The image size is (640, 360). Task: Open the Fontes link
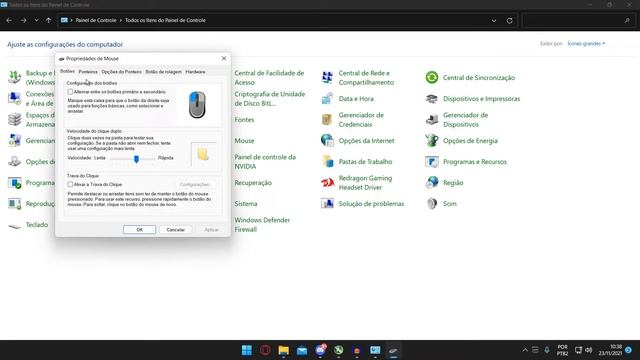pos(244,120)
